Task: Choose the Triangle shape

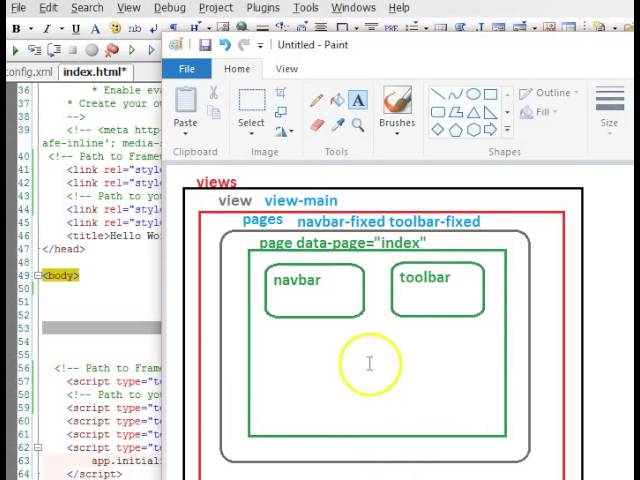Action: coord(473,112)
